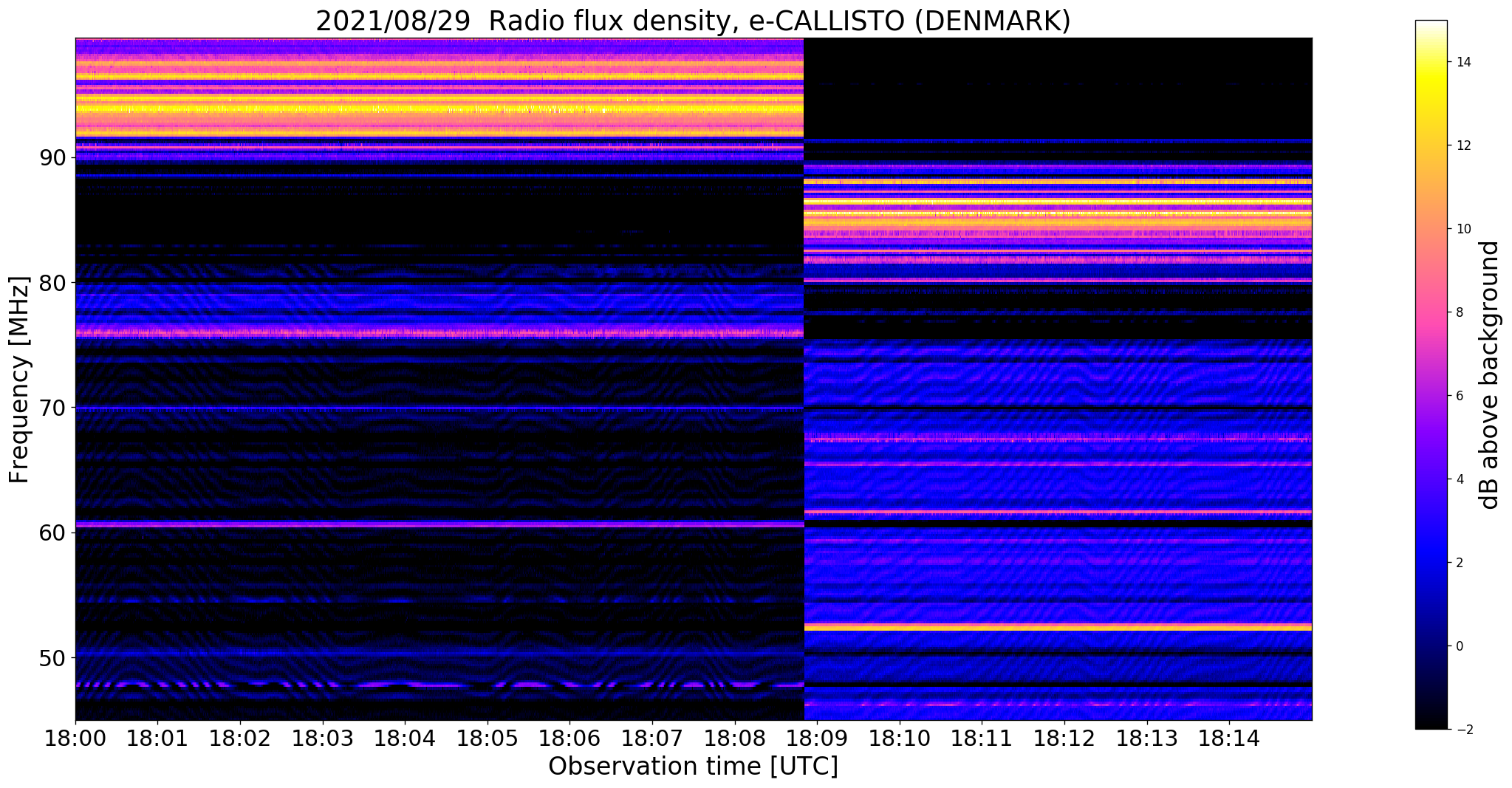
Task: Click the 'Observation time [UTC]' axis label
Action: click(693, 767)
